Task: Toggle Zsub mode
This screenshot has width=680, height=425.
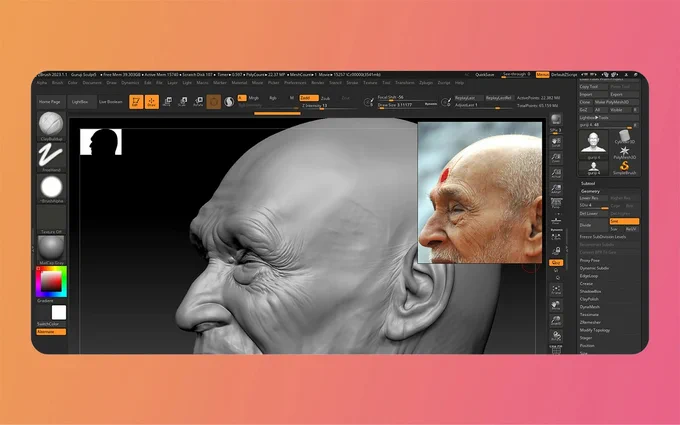Action: 325,98
